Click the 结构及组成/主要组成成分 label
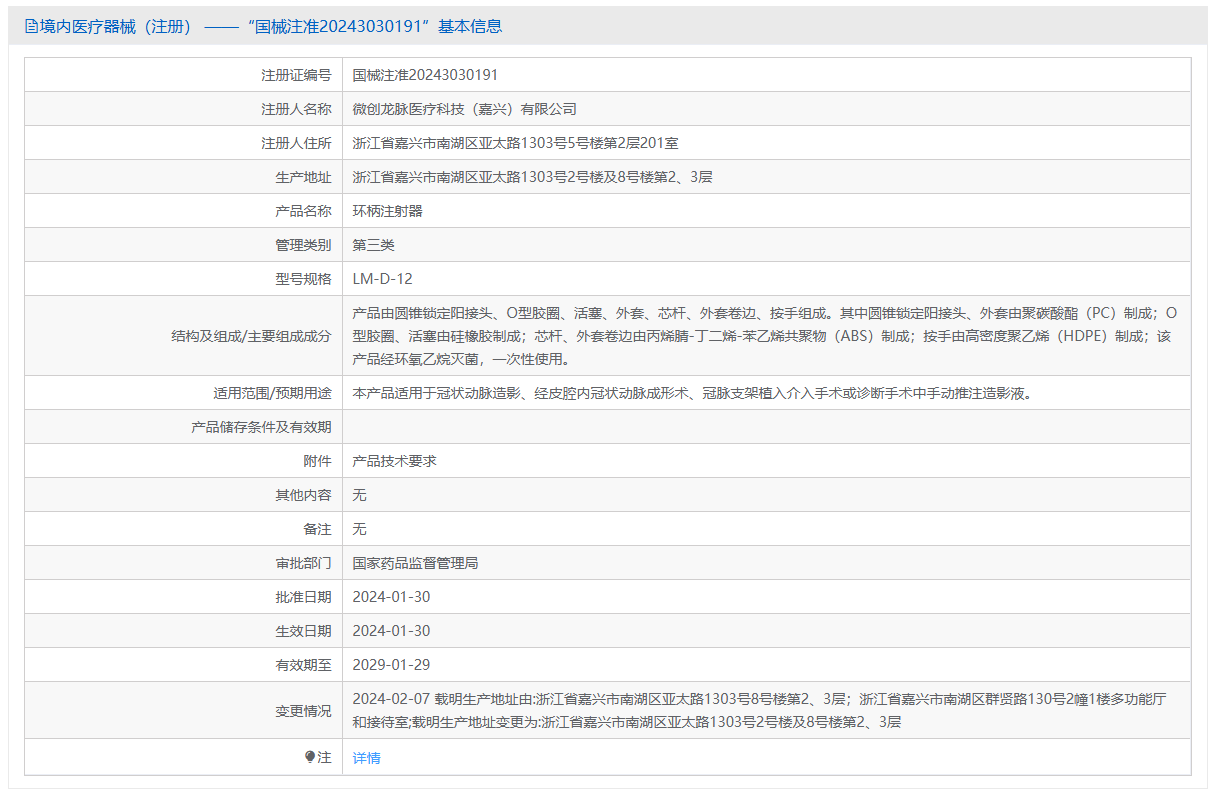Image resolution: width=1213 pixels, height=798 pixels. pyautogui.click(x=251, y=336)
